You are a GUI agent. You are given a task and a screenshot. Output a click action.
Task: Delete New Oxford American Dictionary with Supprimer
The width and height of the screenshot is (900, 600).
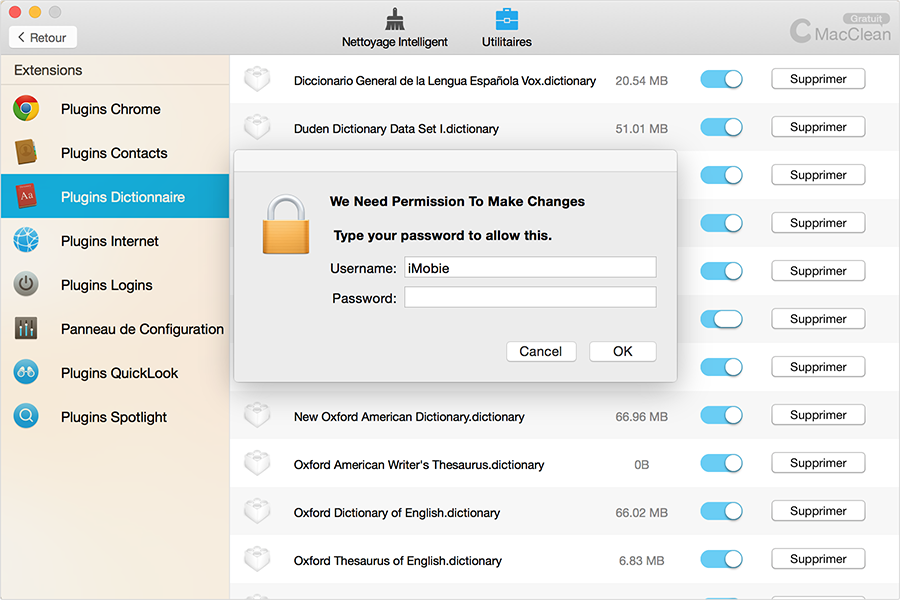pyautogui.click(x=818, y=415)
